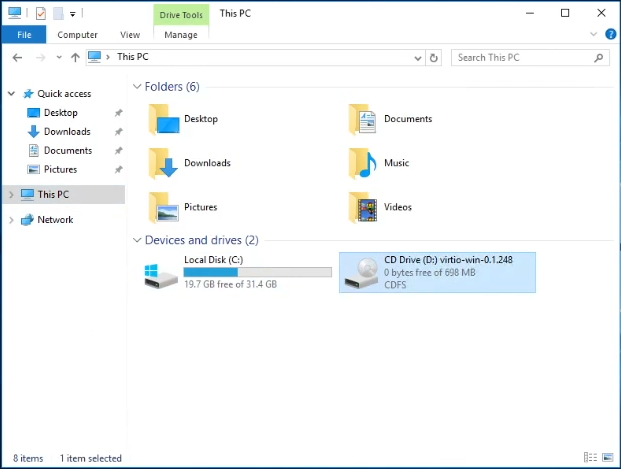621x469 pixels.
Task: Click the Local Disk (C:) usage bar
Action: point(257,272)
